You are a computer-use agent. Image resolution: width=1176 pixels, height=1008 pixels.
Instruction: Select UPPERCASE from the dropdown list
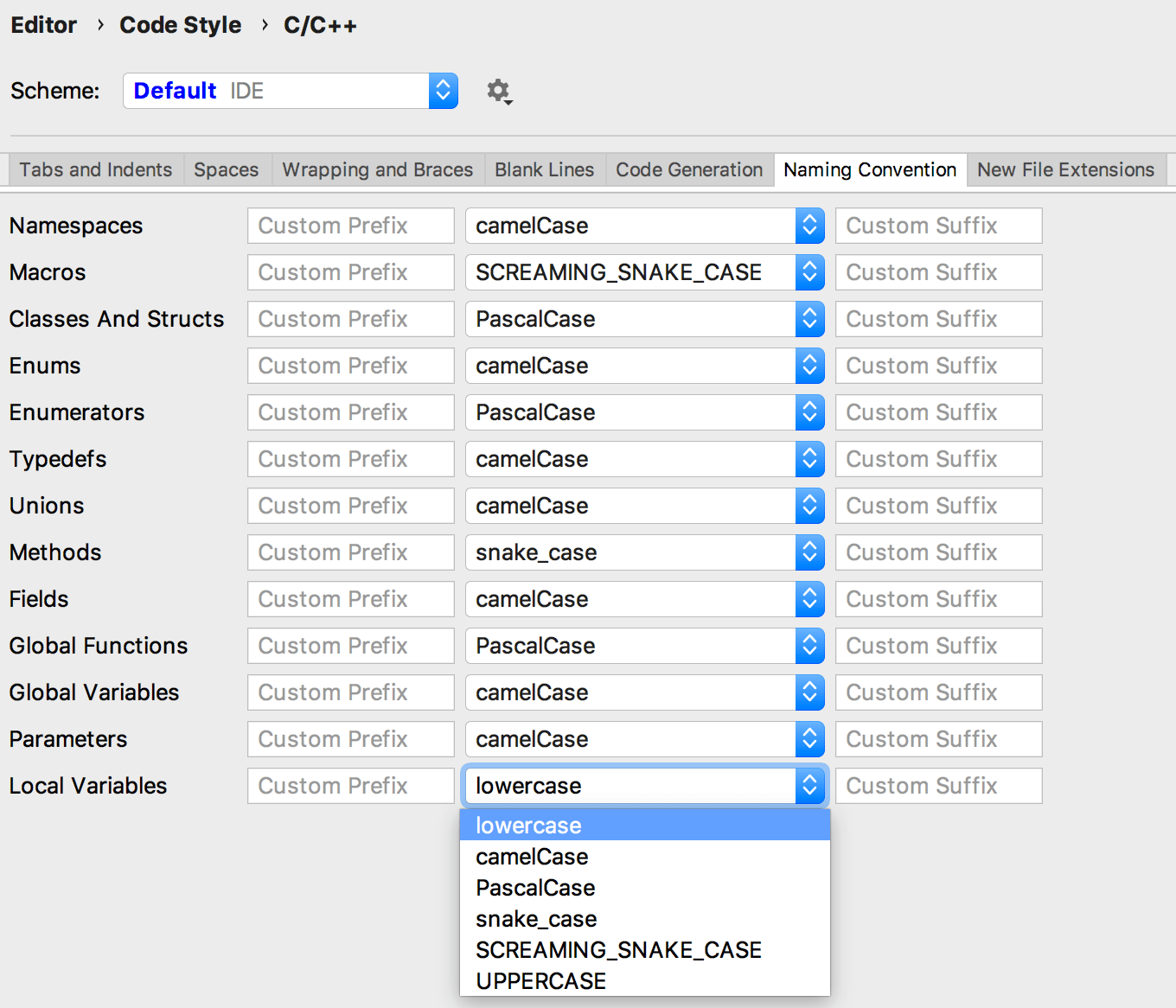point(540,980)
